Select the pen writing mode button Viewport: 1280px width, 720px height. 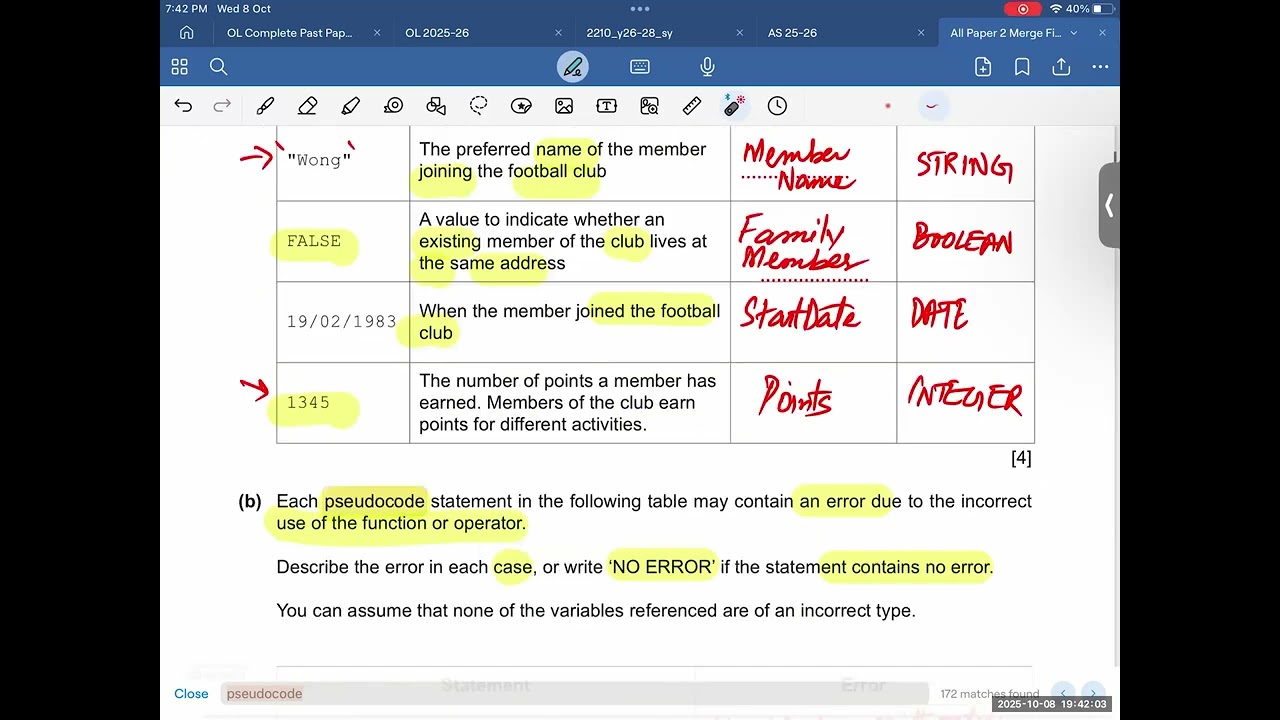573,67
